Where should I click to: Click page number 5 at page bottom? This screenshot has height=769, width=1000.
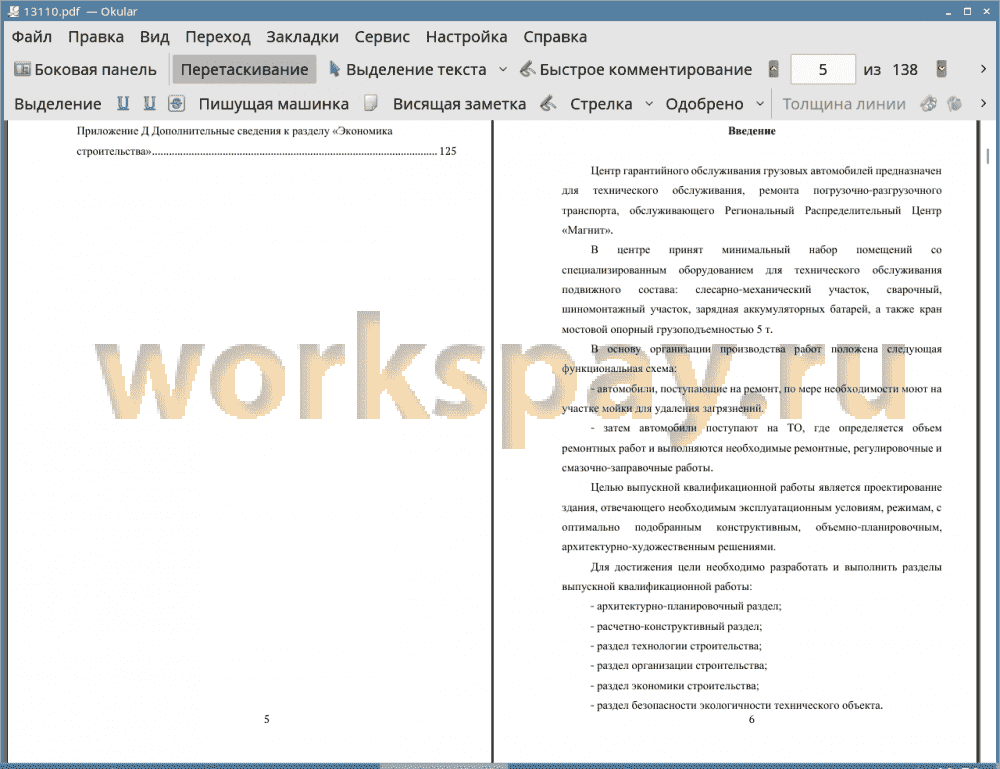point(267,719)
